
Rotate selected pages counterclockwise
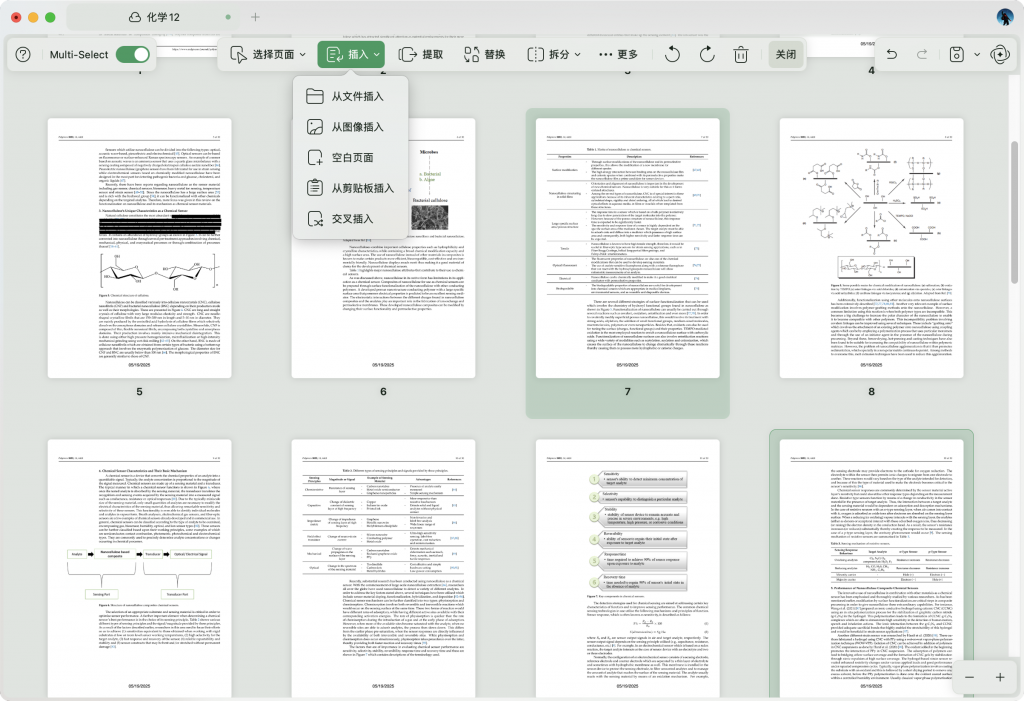pos(672,55)
